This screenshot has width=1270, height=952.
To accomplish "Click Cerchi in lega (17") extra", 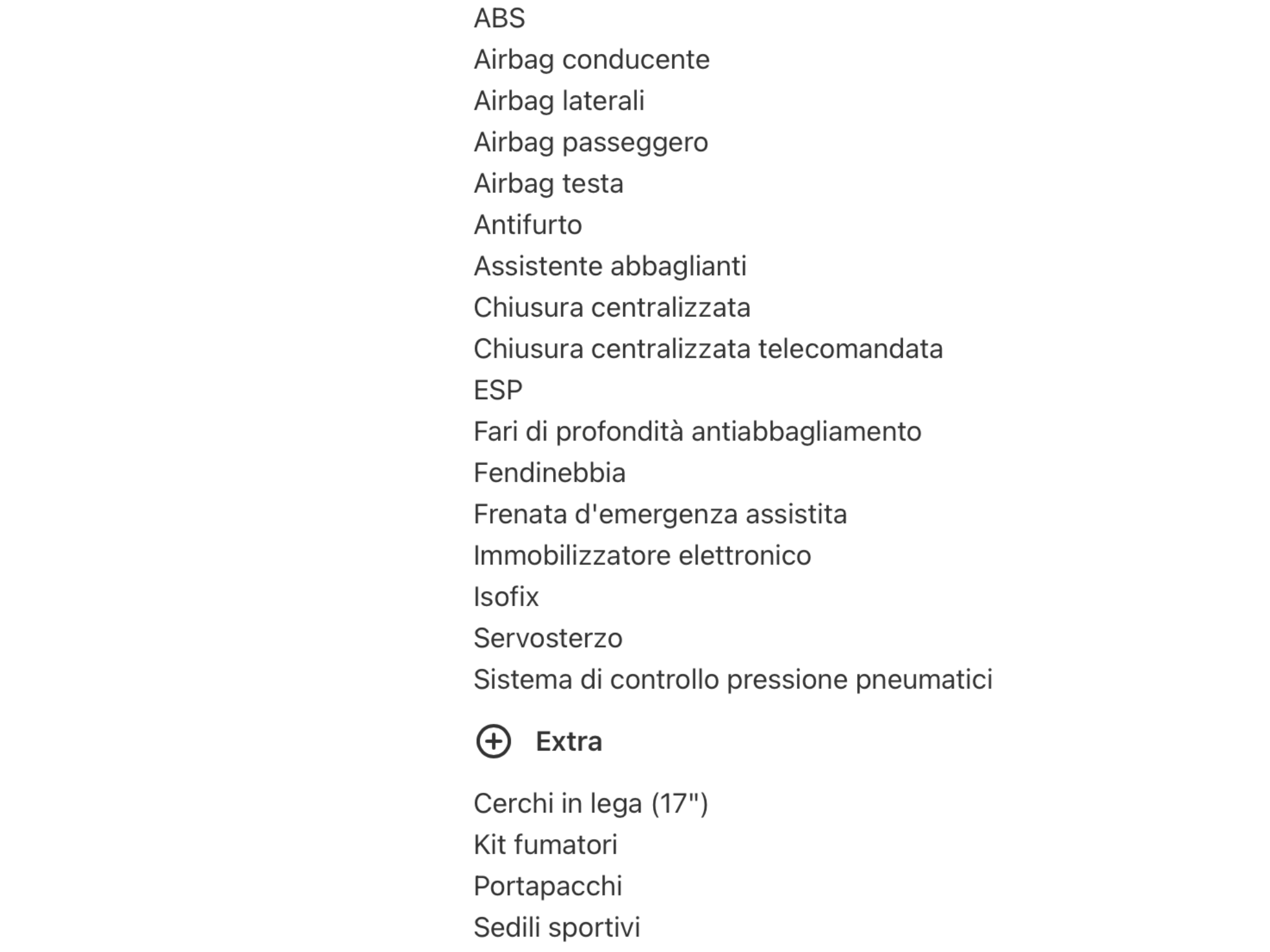I will [591, 804].
